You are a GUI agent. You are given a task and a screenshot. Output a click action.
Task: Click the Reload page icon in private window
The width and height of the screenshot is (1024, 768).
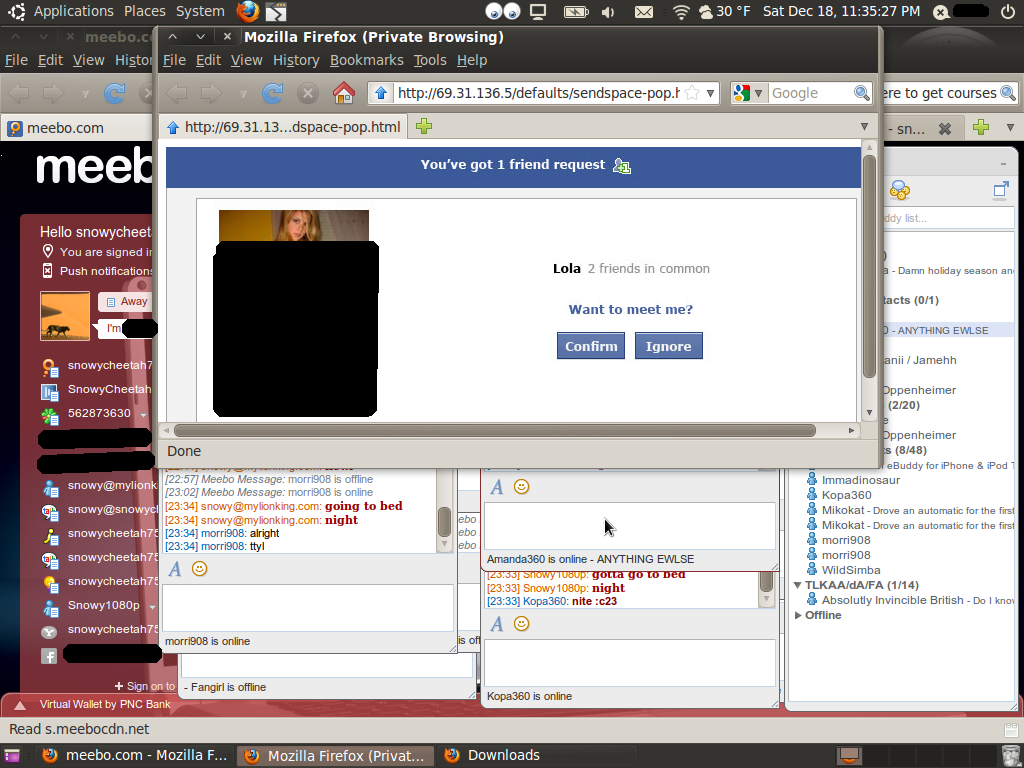[x=272, y=93]
